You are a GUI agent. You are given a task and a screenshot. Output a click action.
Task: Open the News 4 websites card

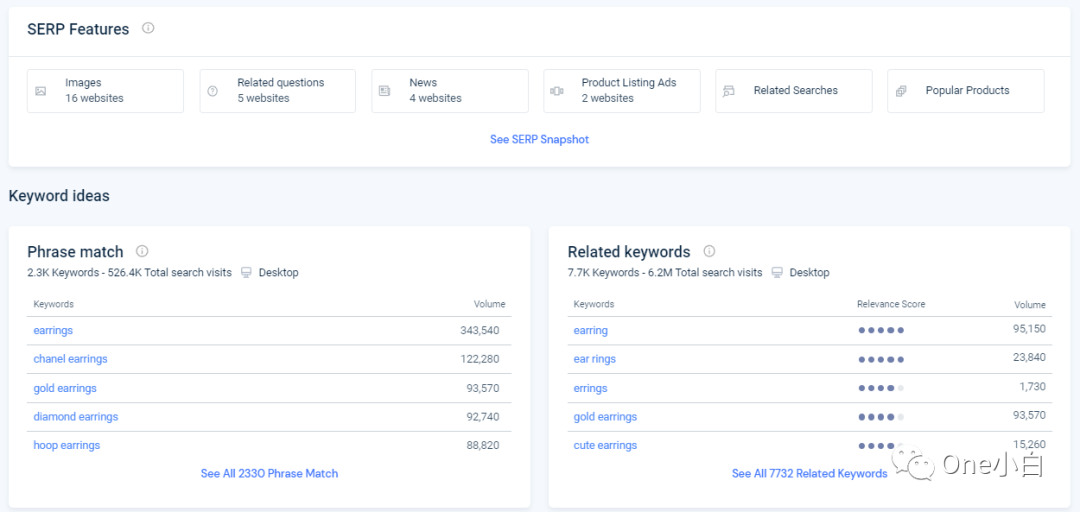tap(450, 90)
